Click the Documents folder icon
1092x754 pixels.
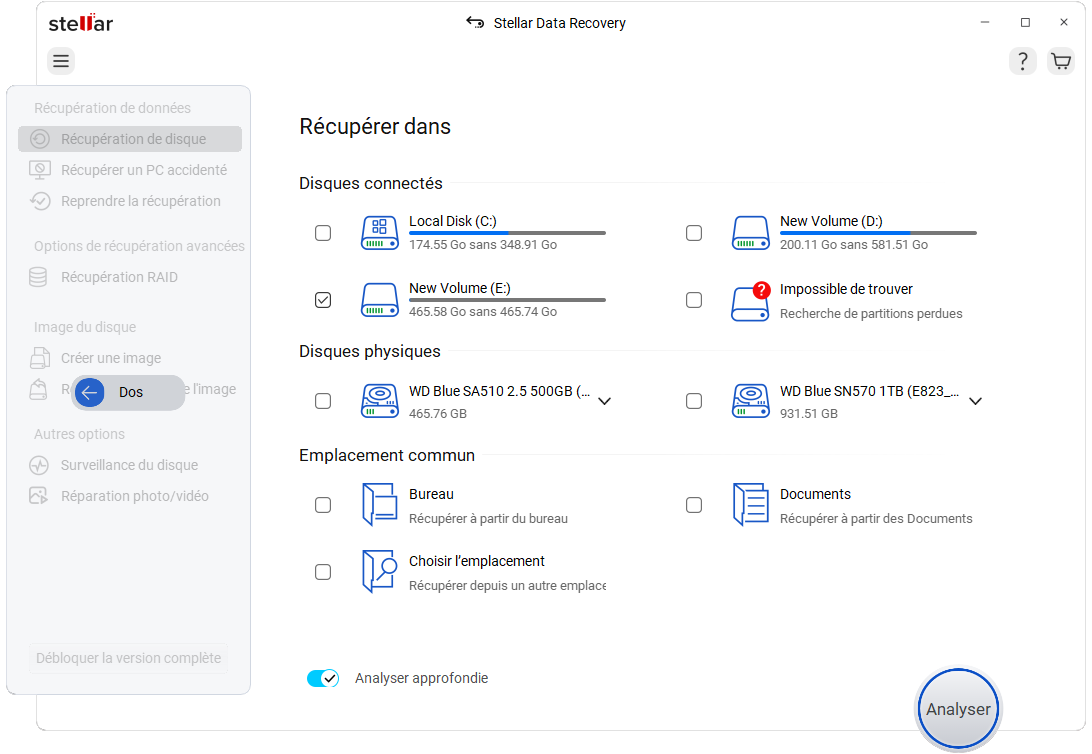pyautogui.click(x=751, y=505)
